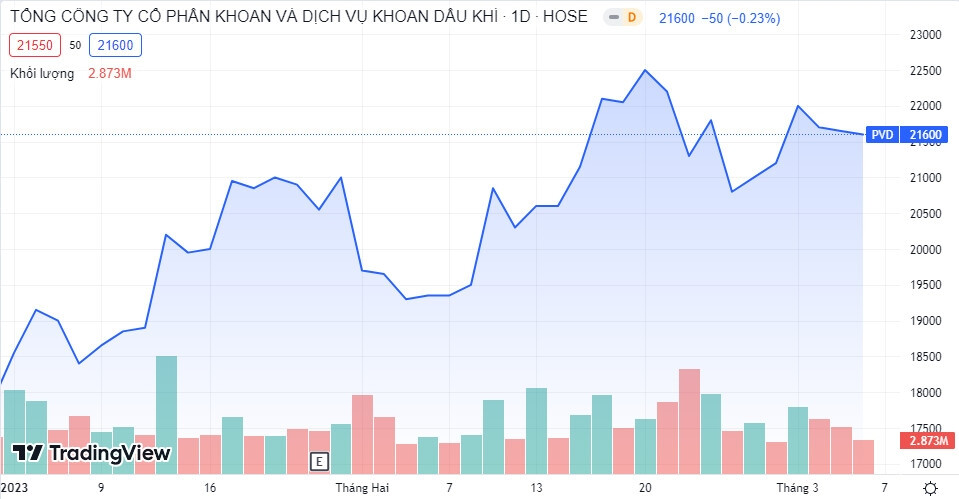Click the 'Tháng 3' date label
The height and width of the screenshot is (499, 959).
pos(798,488)
